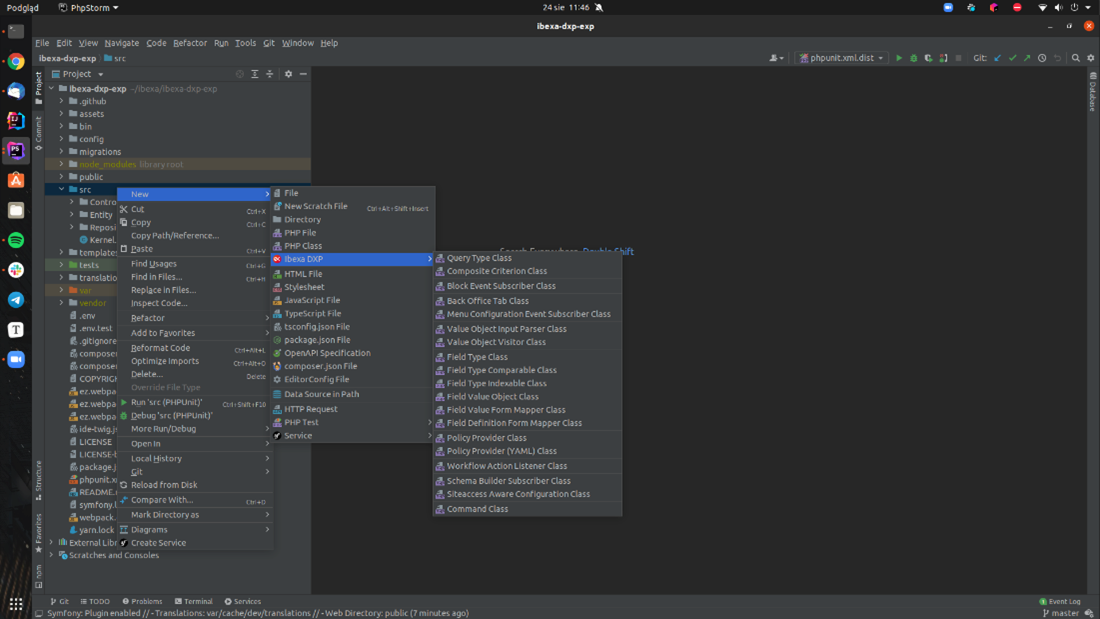The image size is (1100, 619).
Task: Select Directory in New submenu
Action: point(352,220)
